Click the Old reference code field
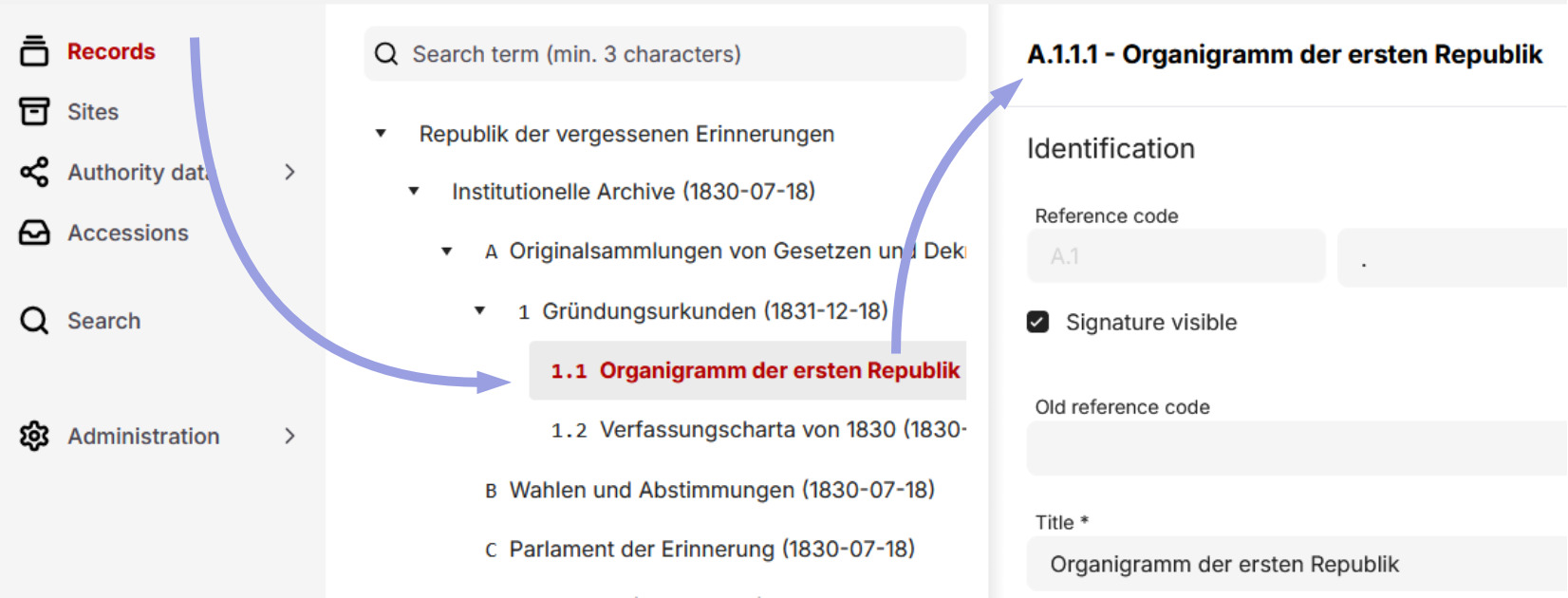This screenshot has width=1568, height=598. tap(1297, 448)
